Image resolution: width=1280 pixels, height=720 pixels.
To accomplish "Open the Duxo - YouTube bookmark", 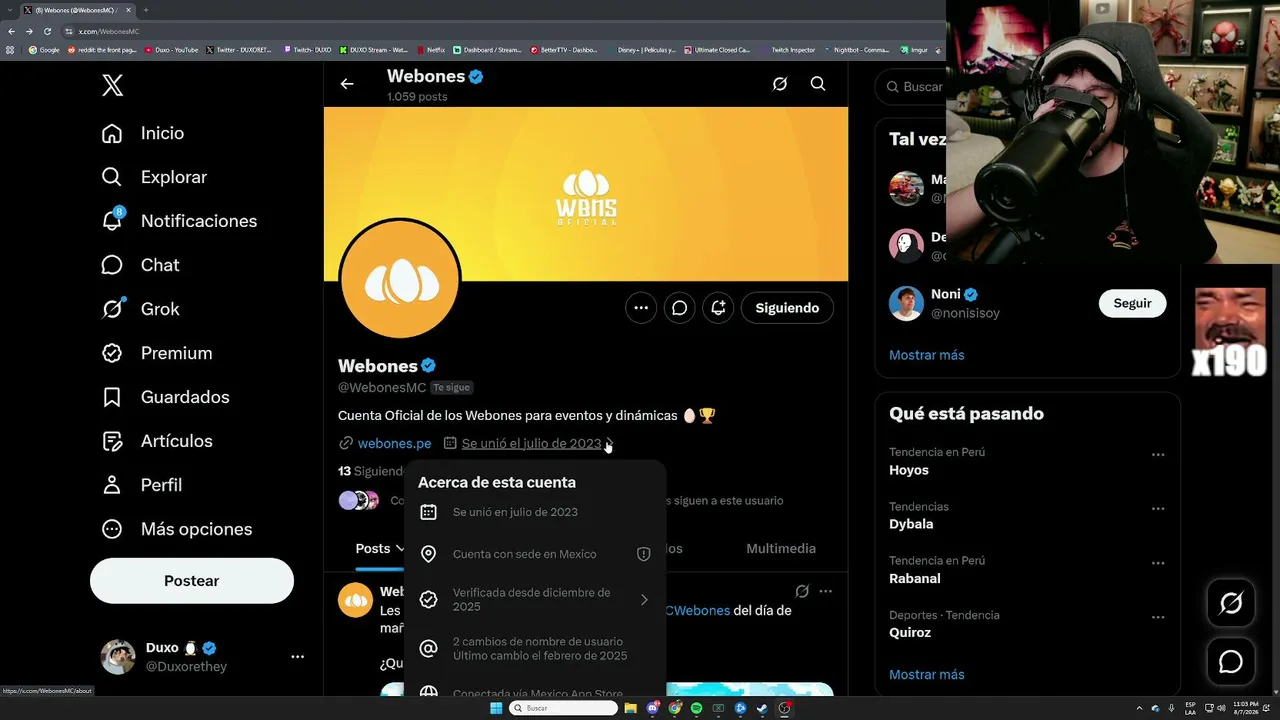I will tap(172, 50).
